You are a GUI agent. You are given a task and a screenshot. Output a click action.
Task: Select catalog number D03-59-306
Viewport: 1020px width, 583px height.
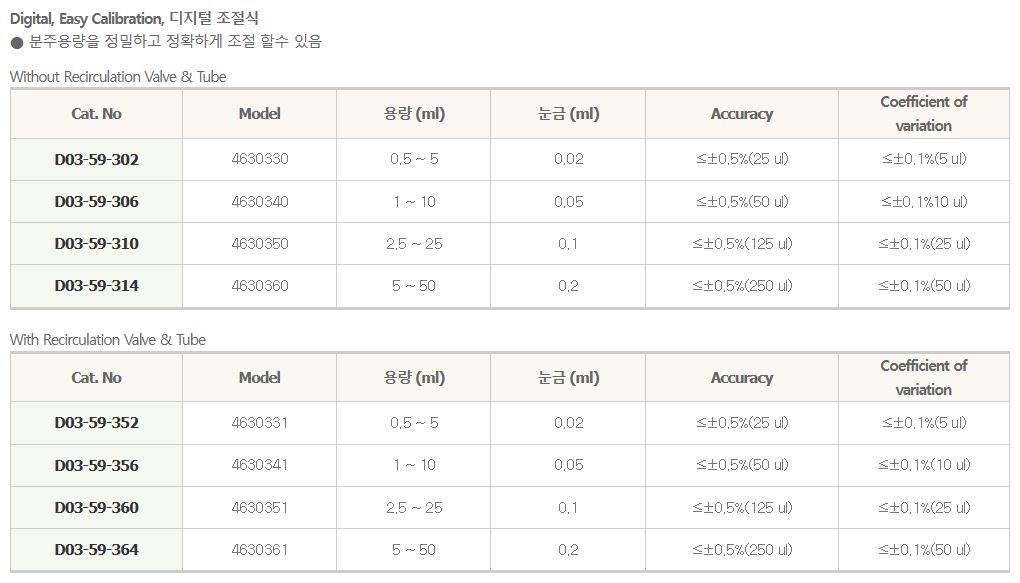97,202
